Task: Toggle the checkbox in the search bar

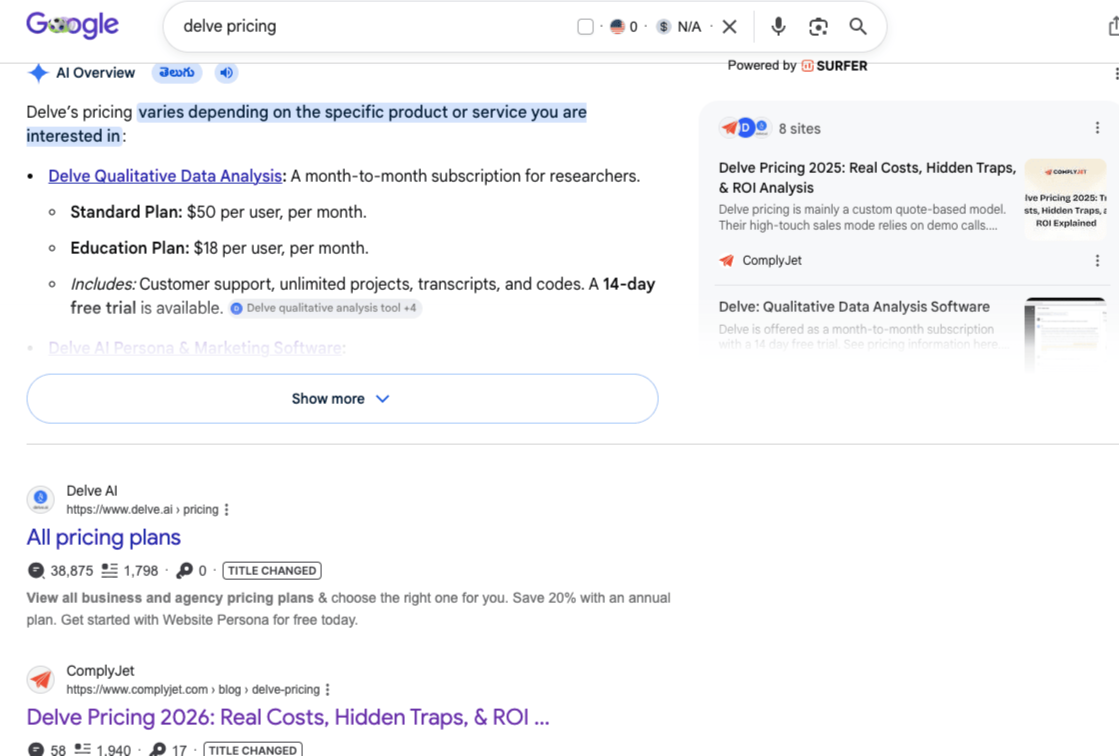Action: pyautogui.click(x=585, y=26)
